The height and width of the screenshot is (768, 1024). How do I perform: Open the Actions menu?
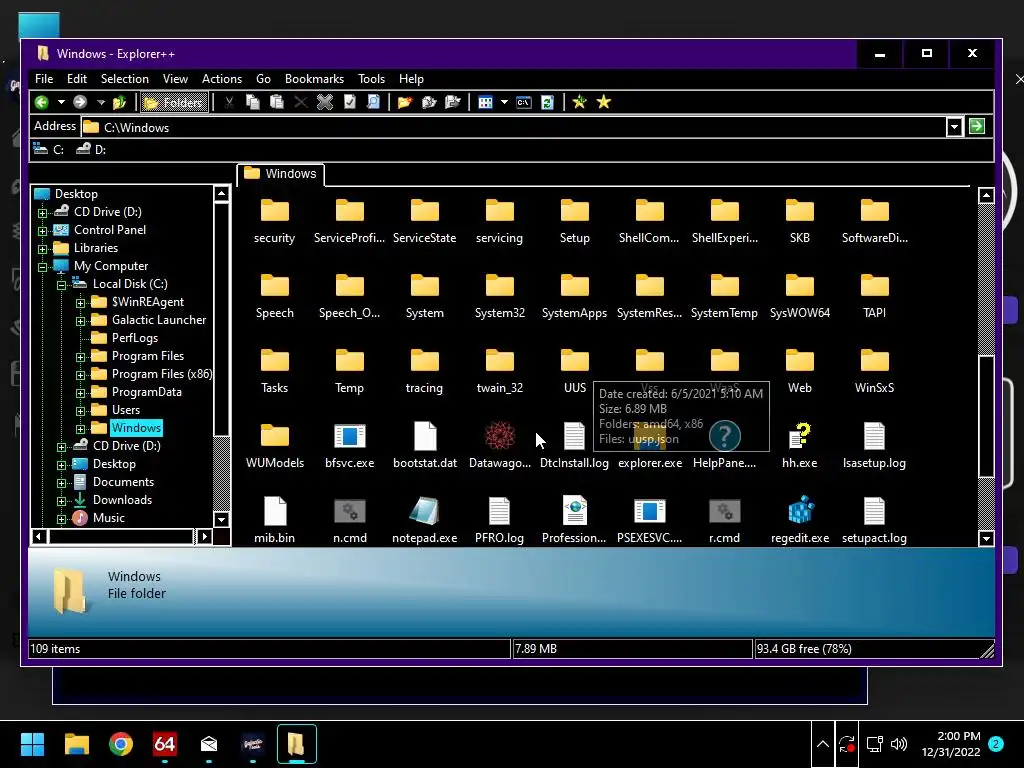[x=222, y=79]
